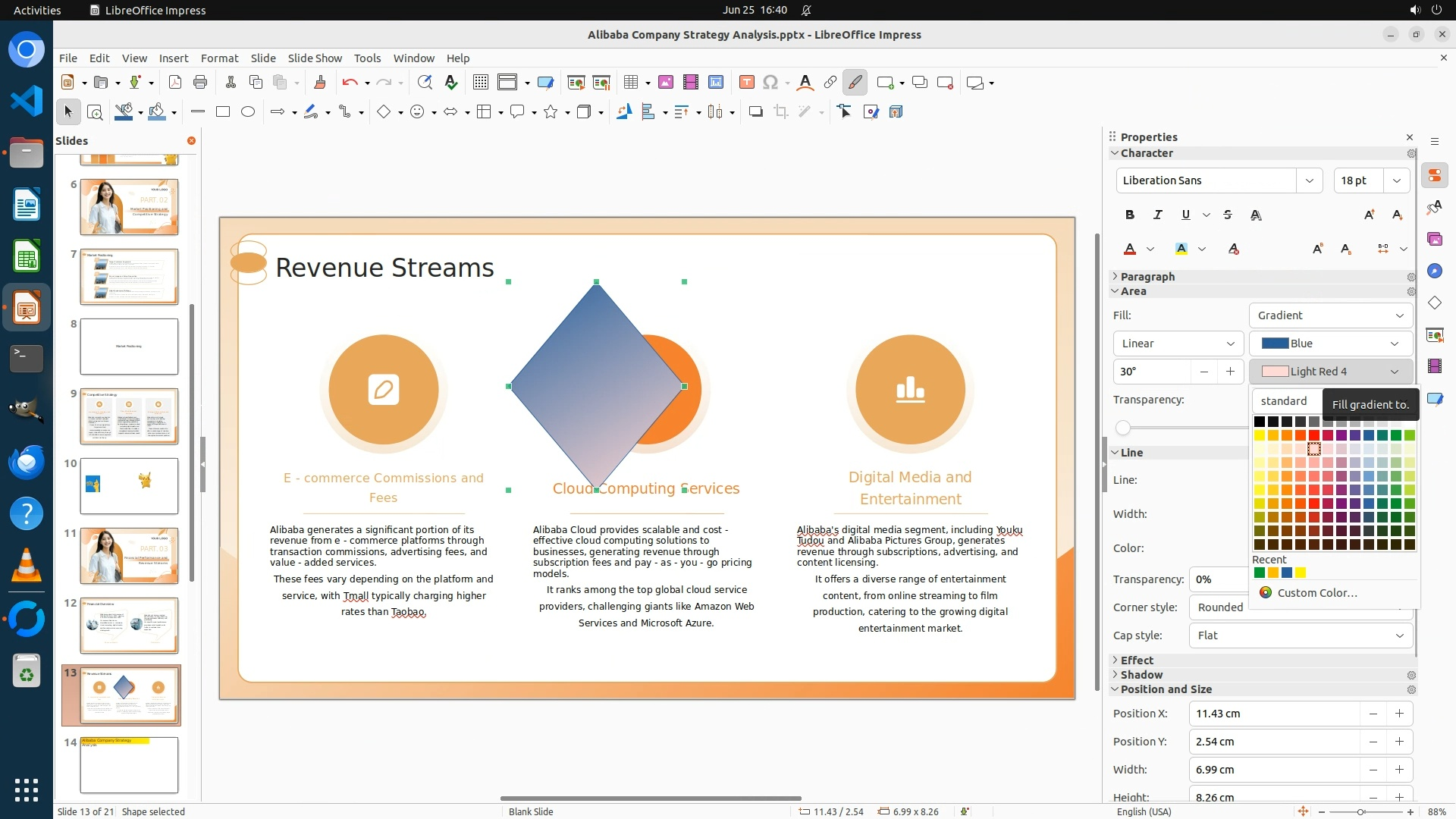This screenshot has height=819, width=1456.
Task: Expand the Paragraph section
Action: (1147, 277)
